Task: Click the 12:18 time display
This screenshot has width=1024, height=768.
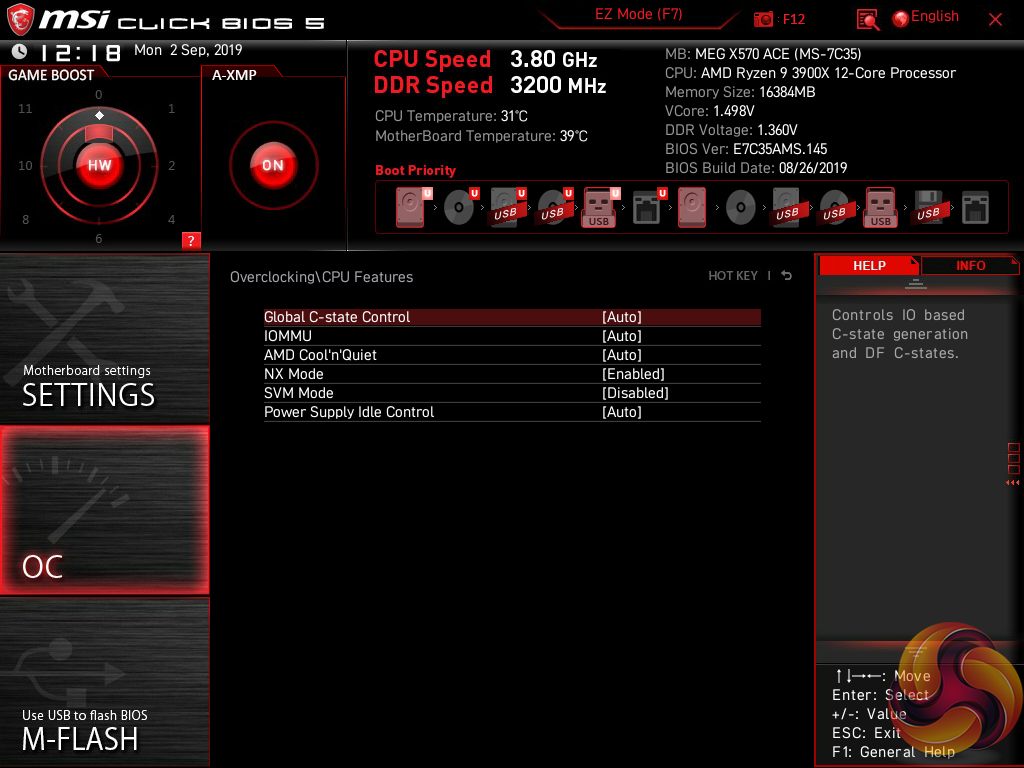Action: click(x=80, y=52)
